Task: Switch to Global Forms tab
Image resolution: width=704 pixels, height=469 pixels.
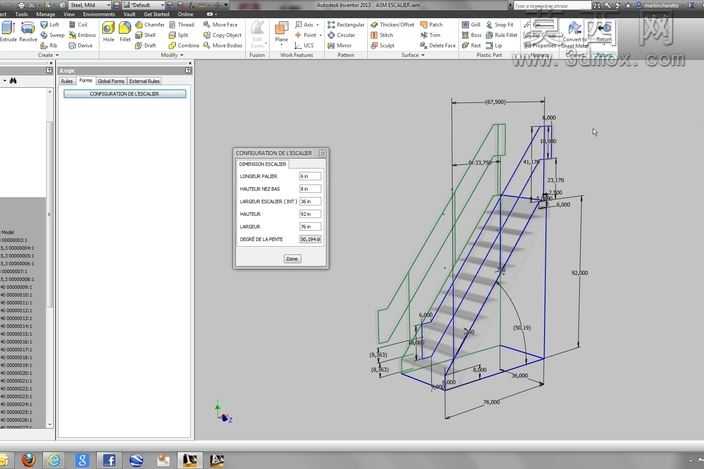Action: (x=110, y=81)
